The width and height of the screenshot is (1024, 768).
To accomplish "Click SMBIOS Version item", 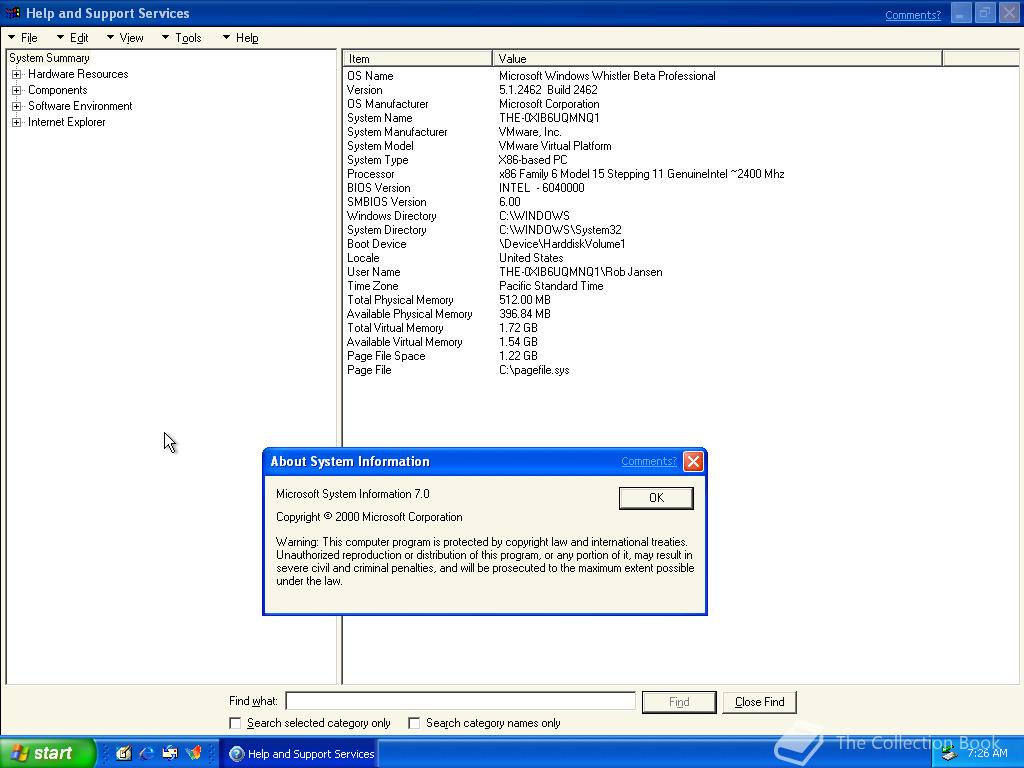I will click(387, 202).
